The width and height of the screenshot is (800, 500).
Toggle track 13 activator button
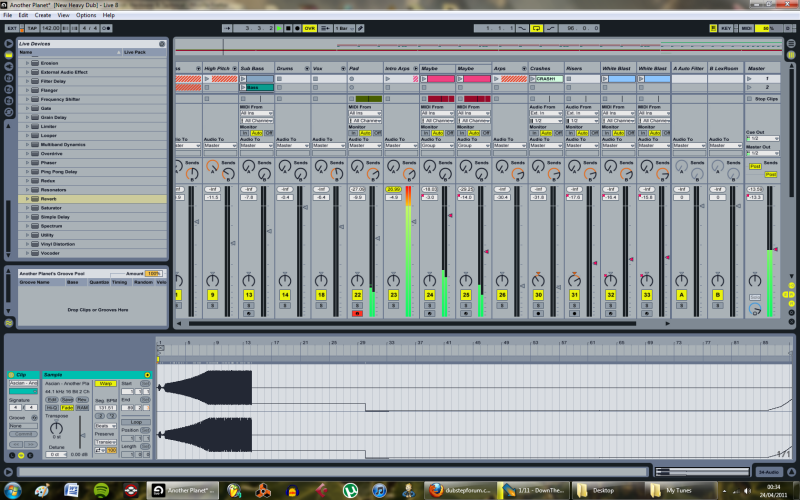pyautogui.click(x=248, y=295)
